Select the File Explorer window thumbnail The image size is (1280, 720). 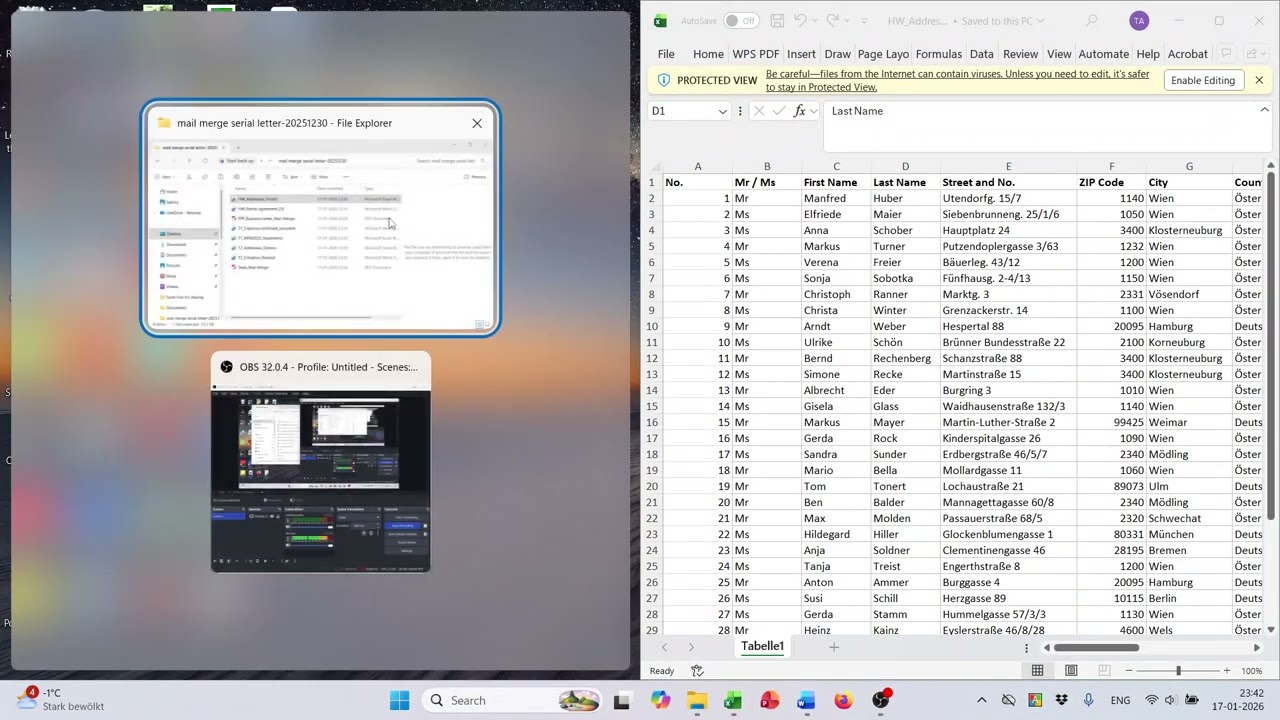pyautogui.click(x=320, y=218)
